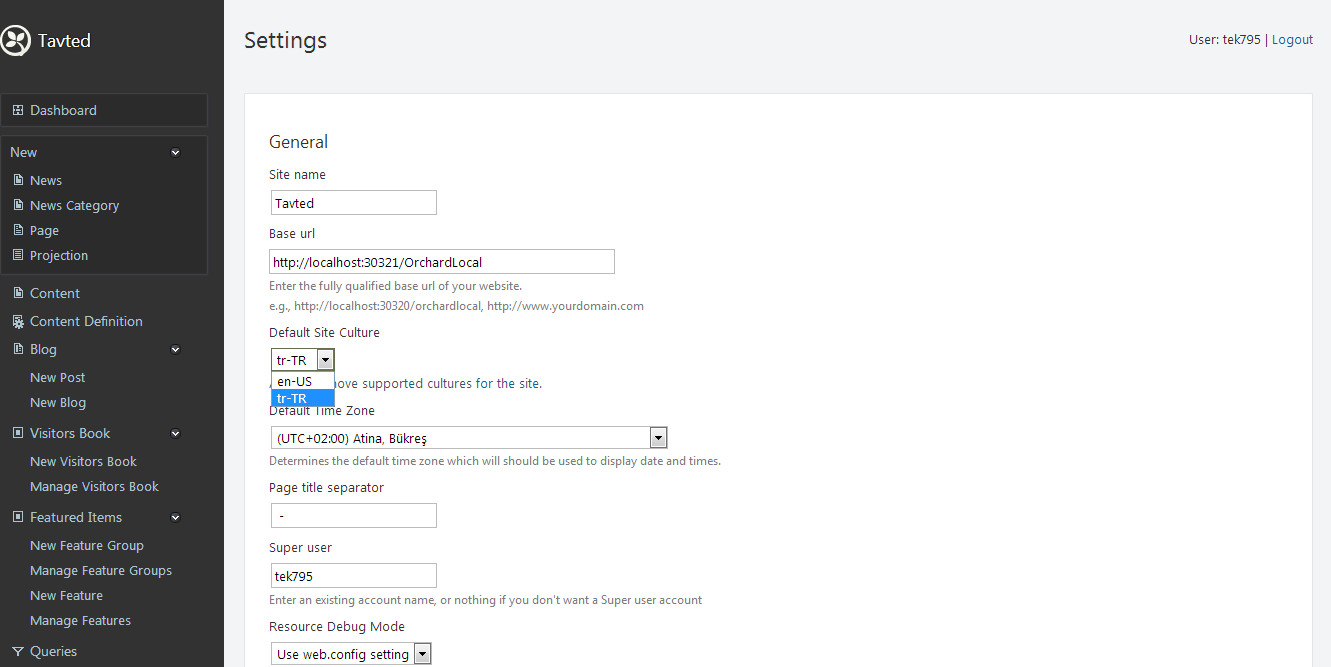Click the News page icon in sidebar
The height and width of the screenshot is (667, 1331).
[18, 180]
